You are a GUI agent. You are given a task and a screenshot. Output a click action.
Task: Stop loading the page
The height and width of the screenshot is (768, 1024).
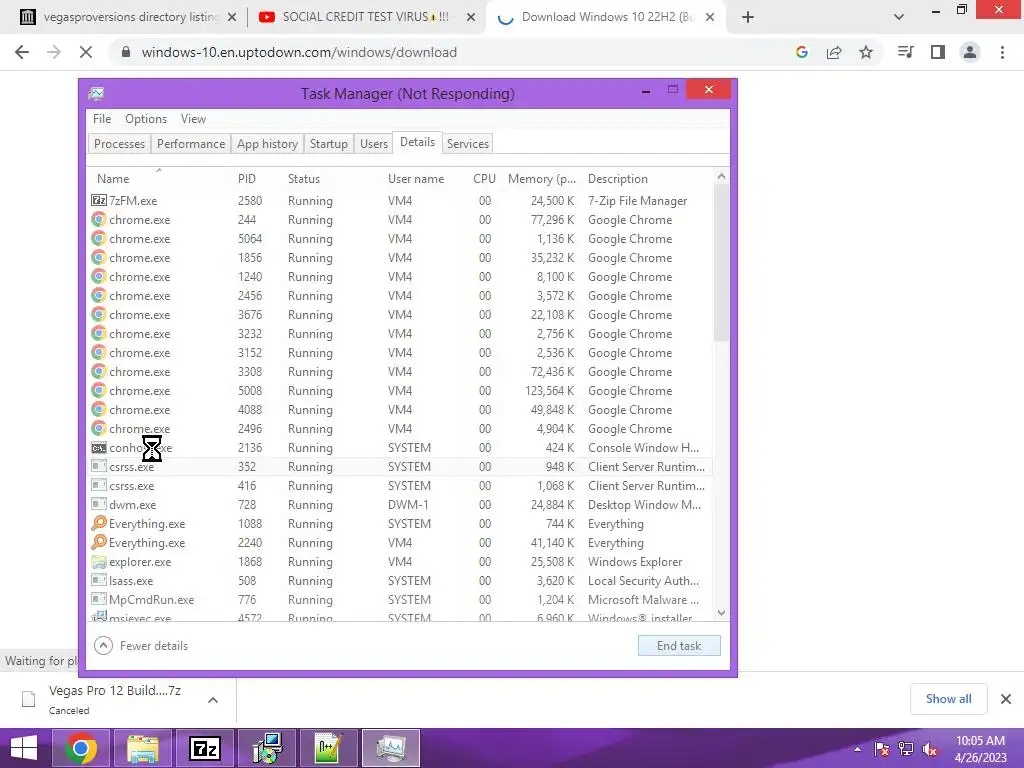point(86,52)
